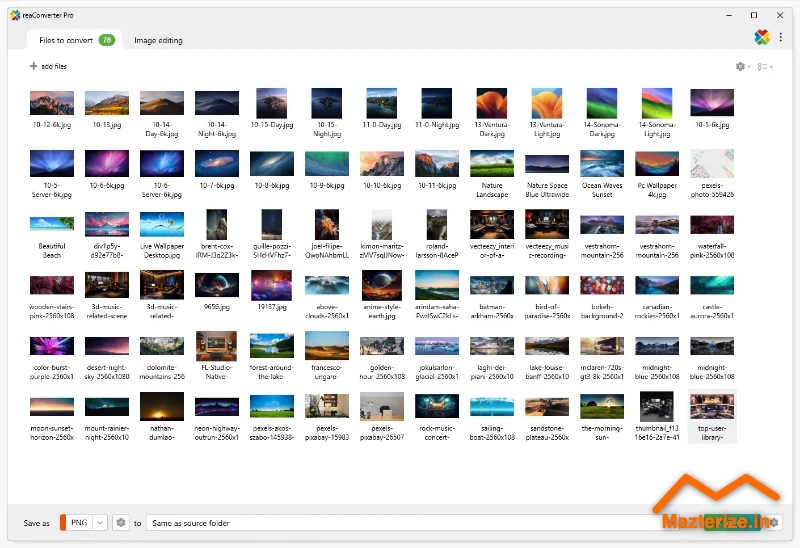Click the add files button

tap(48, 67)
